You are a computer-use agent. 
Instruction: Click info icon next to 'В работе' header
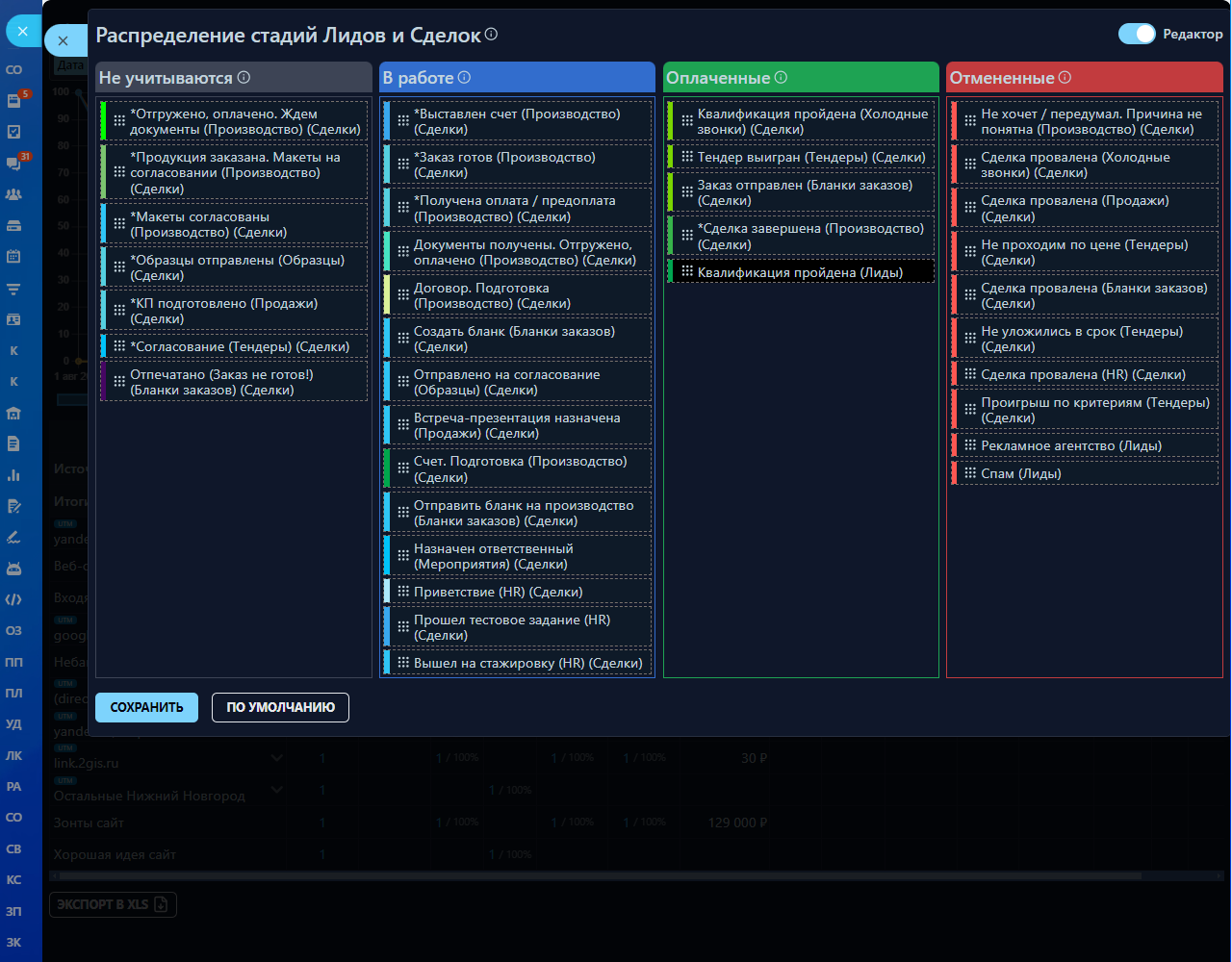pos(464,78)
